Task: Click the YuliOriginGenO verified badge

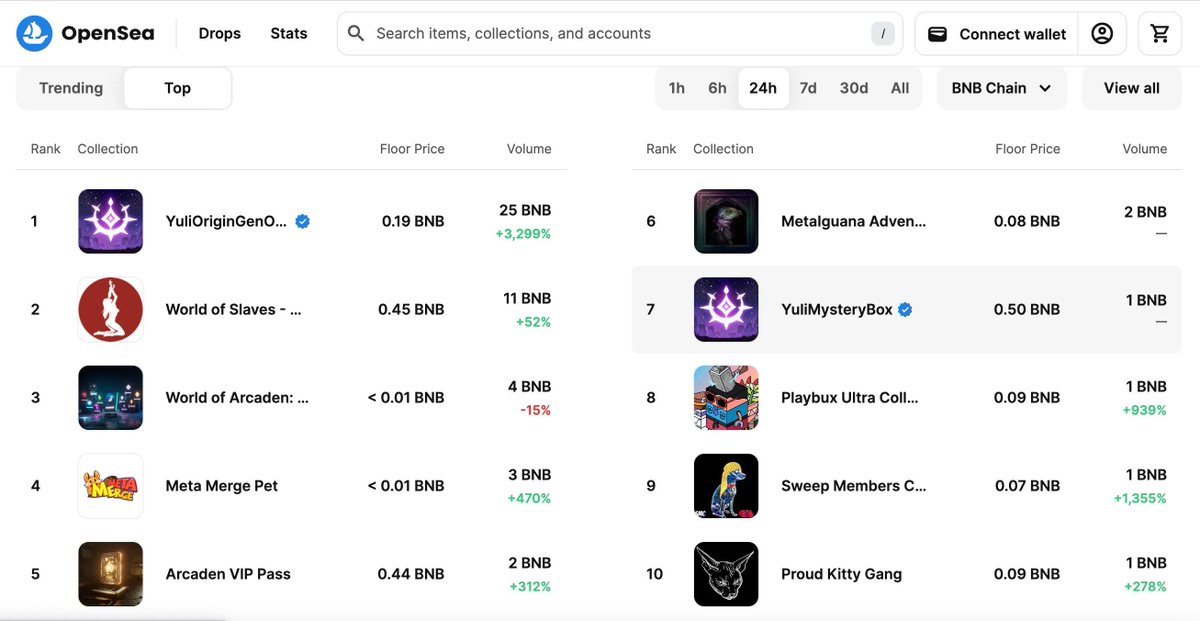Action: pos(302,221)
